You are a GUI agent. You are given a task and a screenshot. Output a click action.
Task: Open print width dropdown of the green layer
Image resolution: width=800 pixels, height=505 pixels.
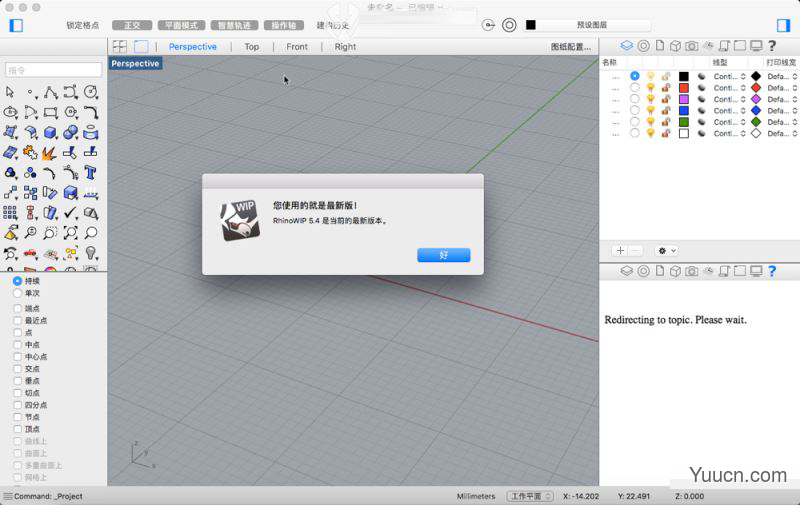782,122
